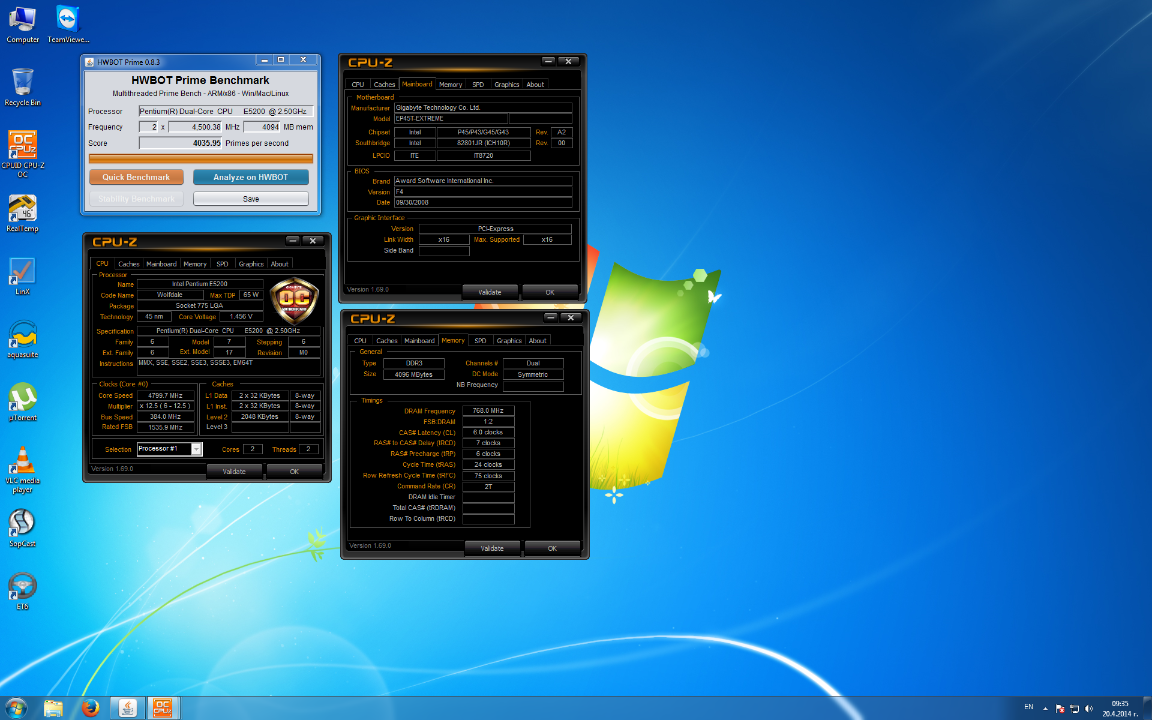Screen dimensions: 1152x720
Task: Click the greyed Stability Benchmark button
Action: point(137,198)
